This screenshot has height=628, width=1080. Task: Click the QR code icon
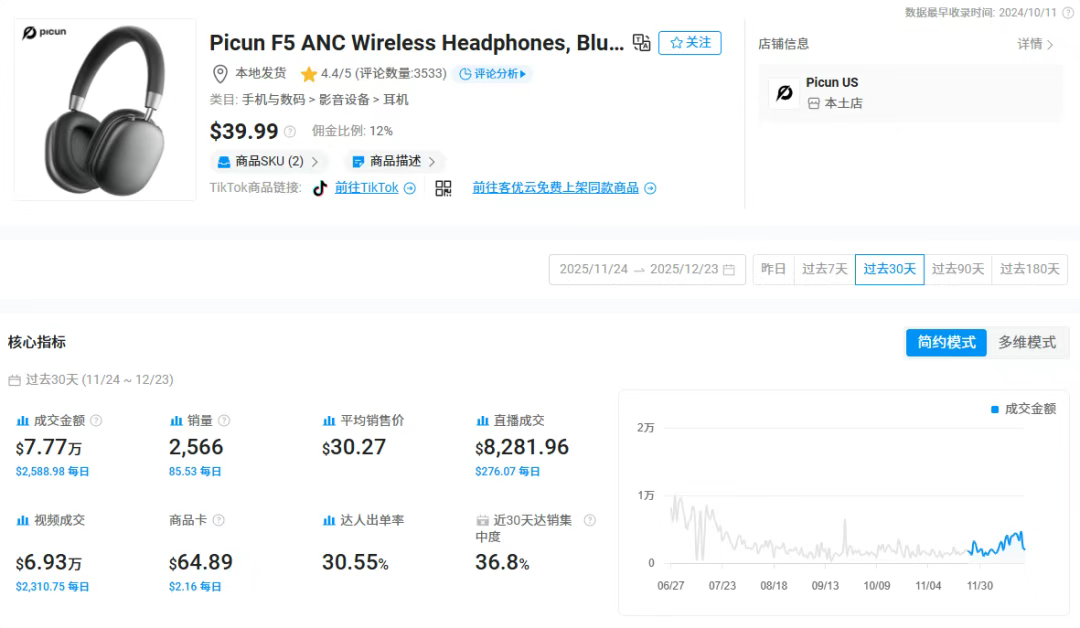(x=443, y=188)
